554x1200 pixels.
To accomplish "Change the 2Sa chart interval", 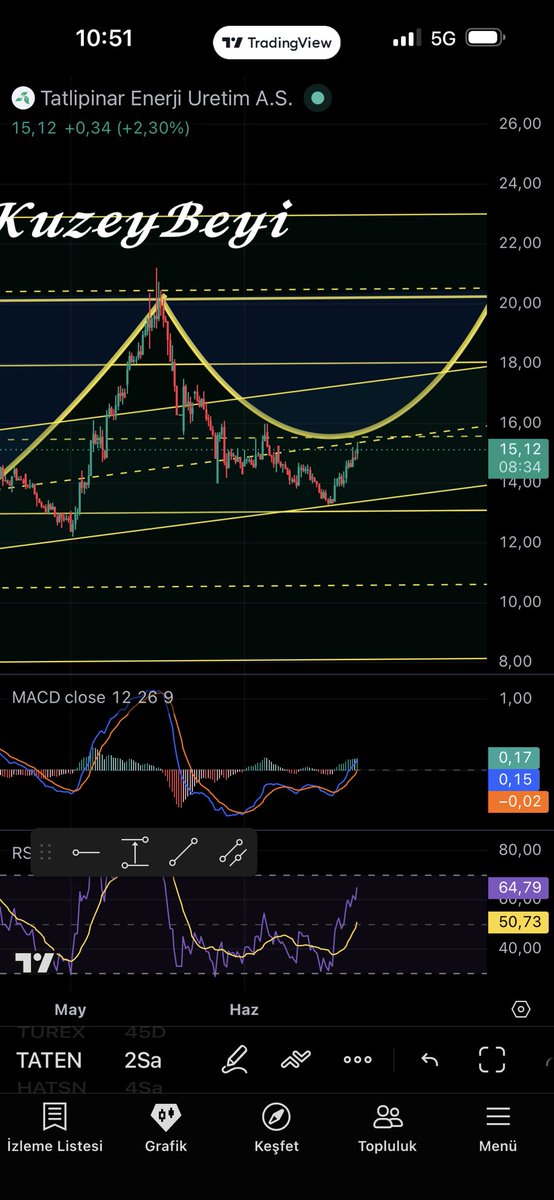I will (143, 1060).
